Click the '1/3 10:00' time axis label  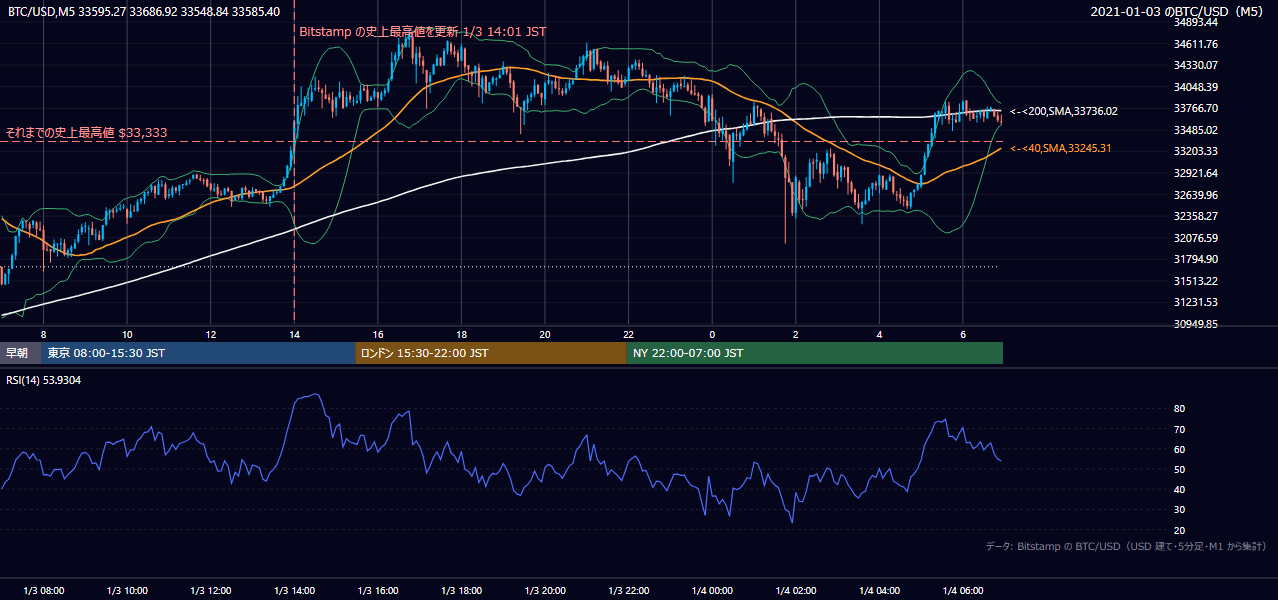click(127, 590)
